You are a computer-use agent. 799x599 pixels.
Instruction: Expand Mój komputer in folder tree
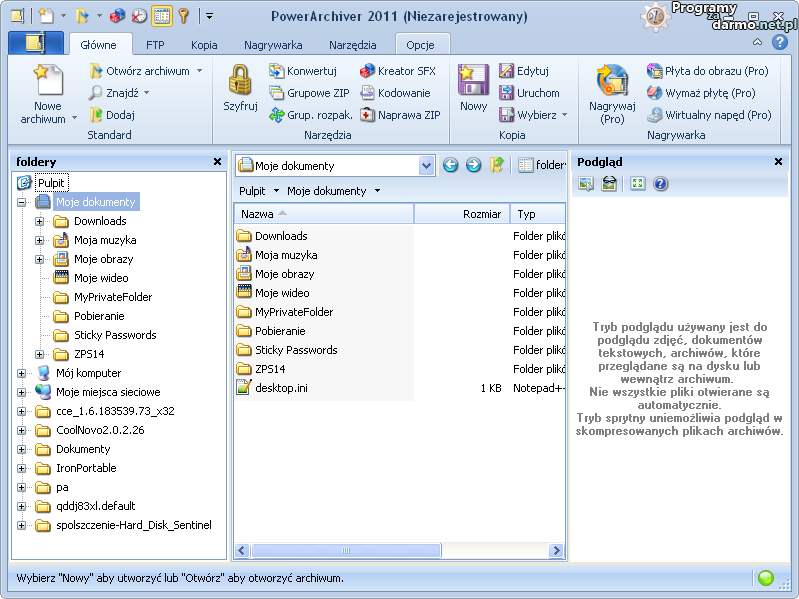click(22, 373)
